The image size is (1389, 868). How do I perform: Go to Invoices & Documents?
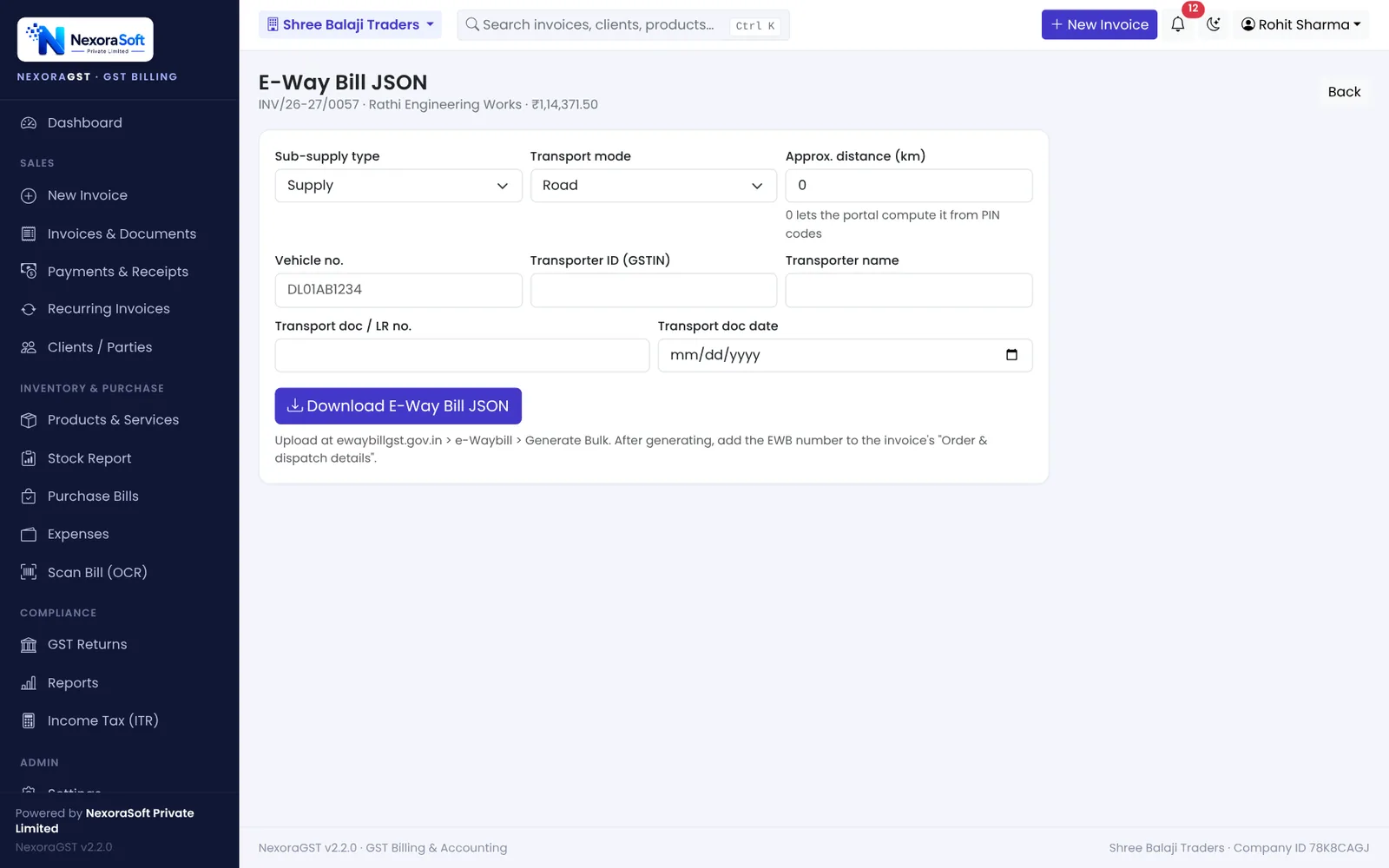point(120,234)
